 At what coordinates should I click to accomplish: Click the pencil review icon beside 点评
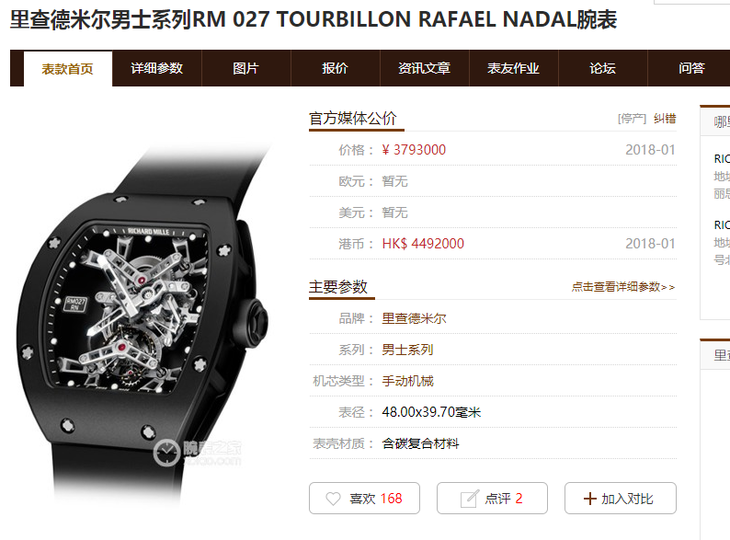pos(469,499)
